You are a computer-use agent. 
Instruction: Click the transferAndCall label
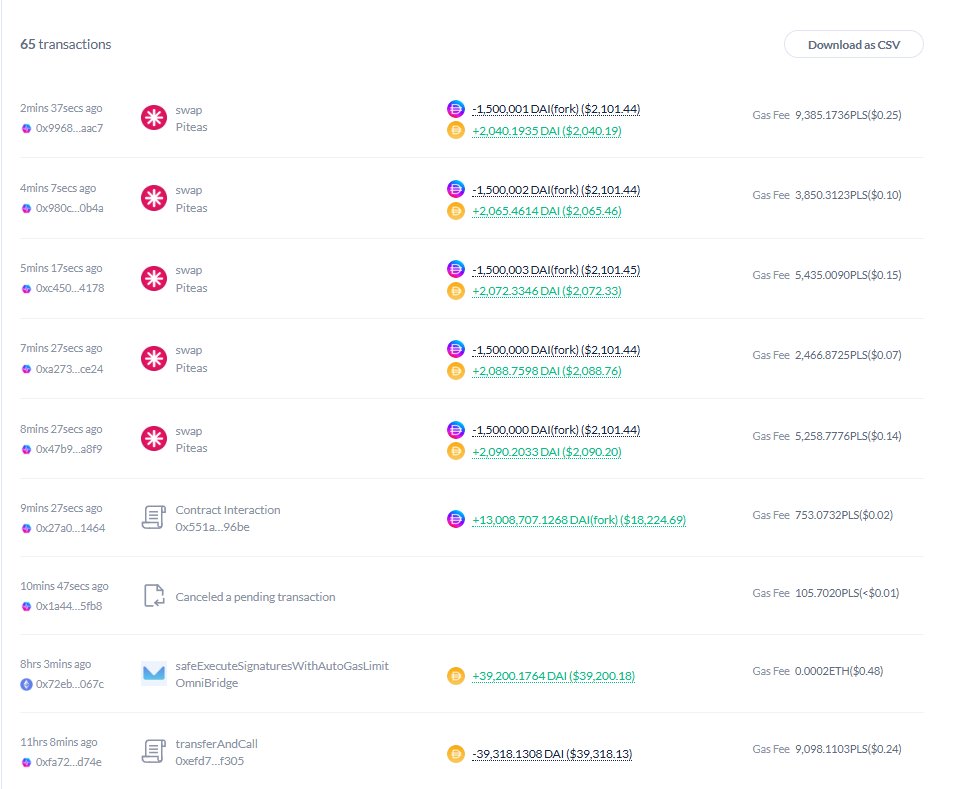coord(217,744)
